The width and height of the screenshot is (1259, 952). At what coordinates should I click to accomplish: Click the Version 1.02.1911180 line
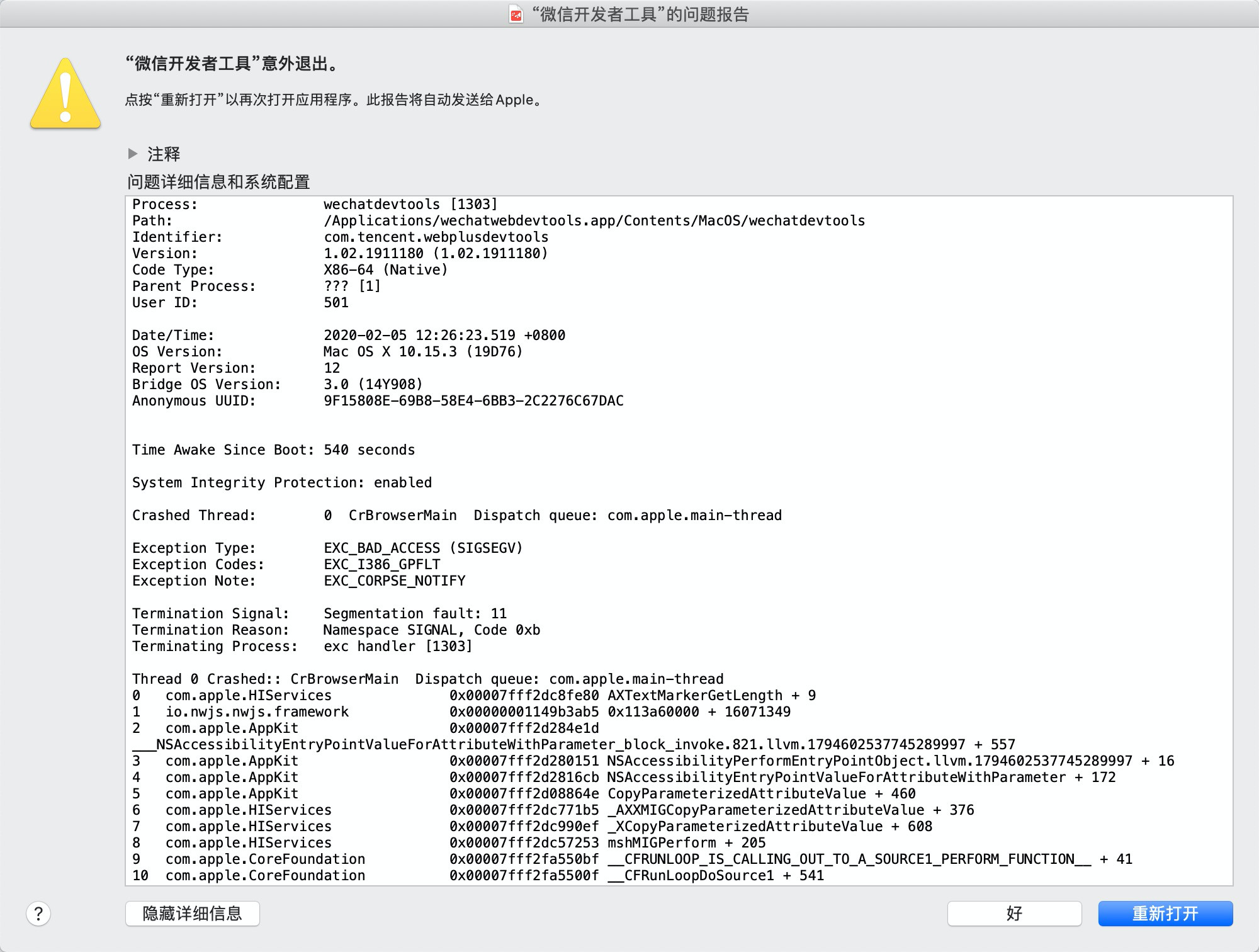(x=436, y=253)
